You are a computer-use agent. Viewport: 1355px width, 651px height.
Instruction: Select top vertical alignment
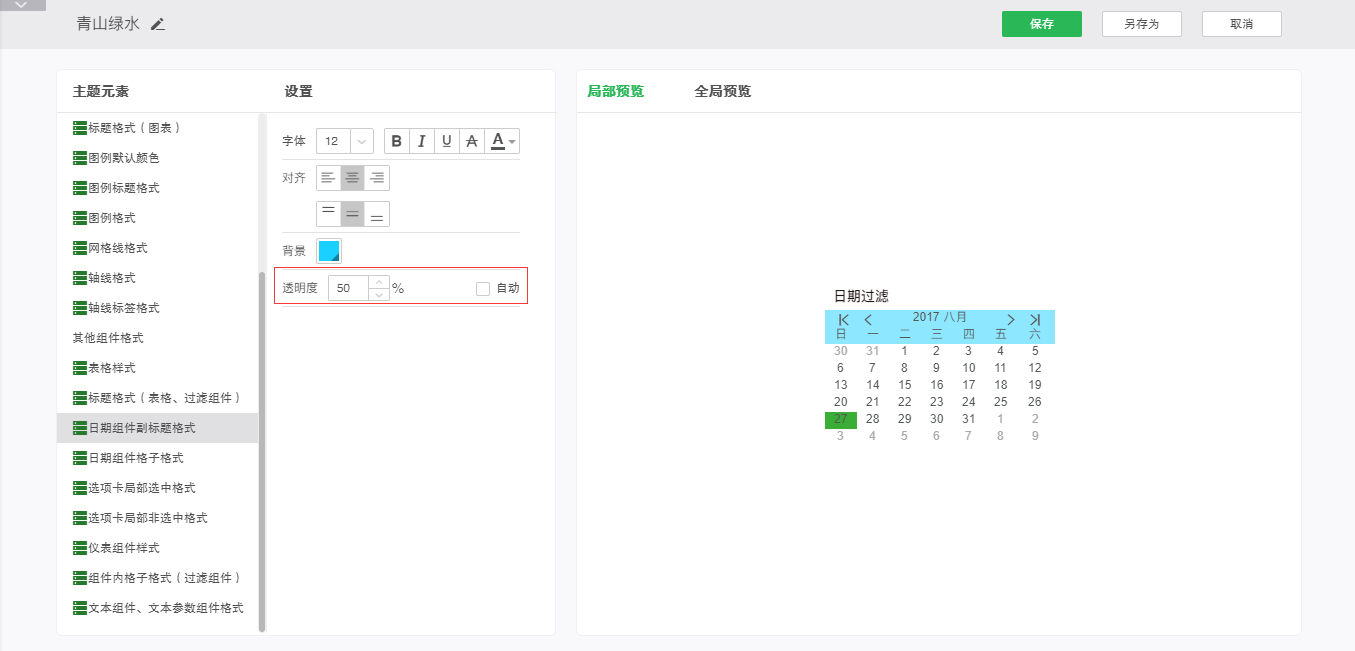tap(328, 215)
